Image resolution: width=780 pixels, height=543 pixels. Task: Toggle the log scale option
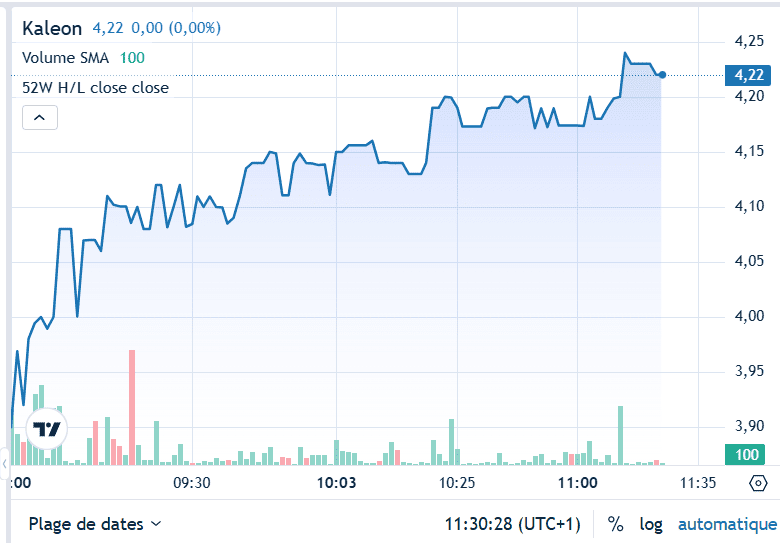[651, 524]
